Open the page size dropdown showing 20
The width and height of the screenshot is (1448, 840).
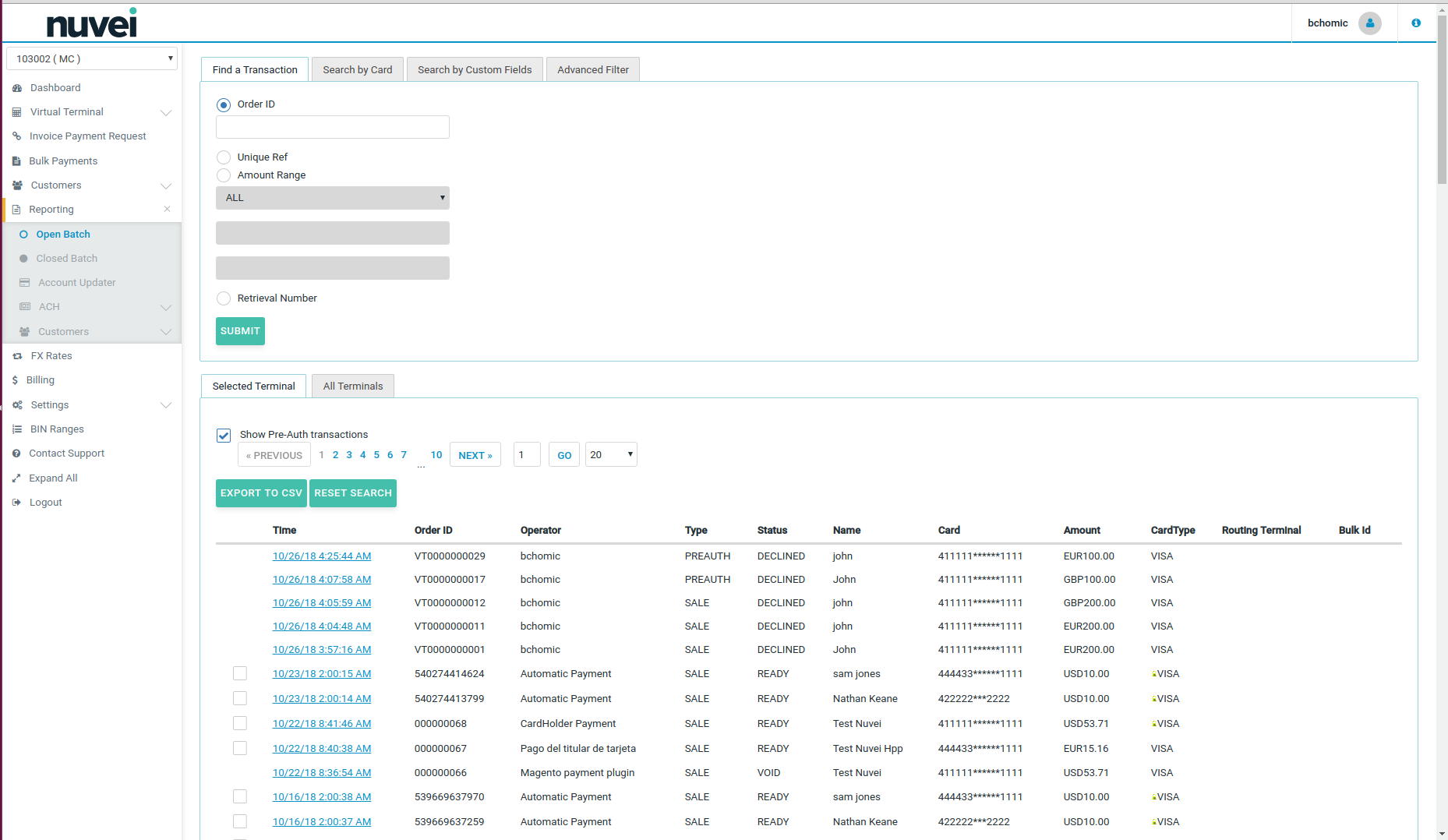pos(611,455)
